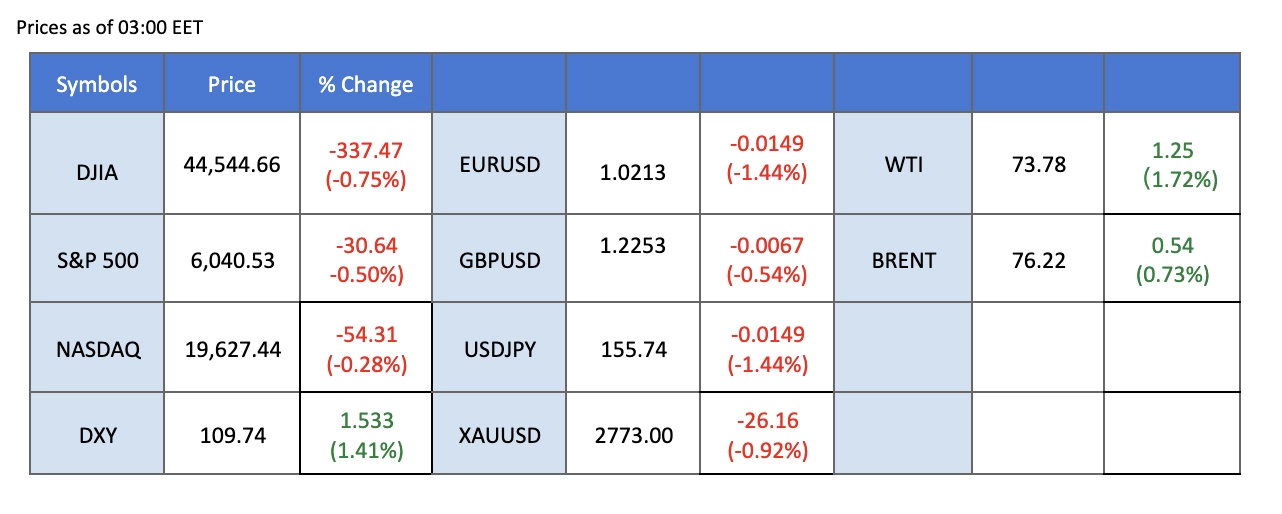Click the XAUUSD symbol cell
Screen dimensions: 1282x514
pyautogui.click(x=498, y=435)
